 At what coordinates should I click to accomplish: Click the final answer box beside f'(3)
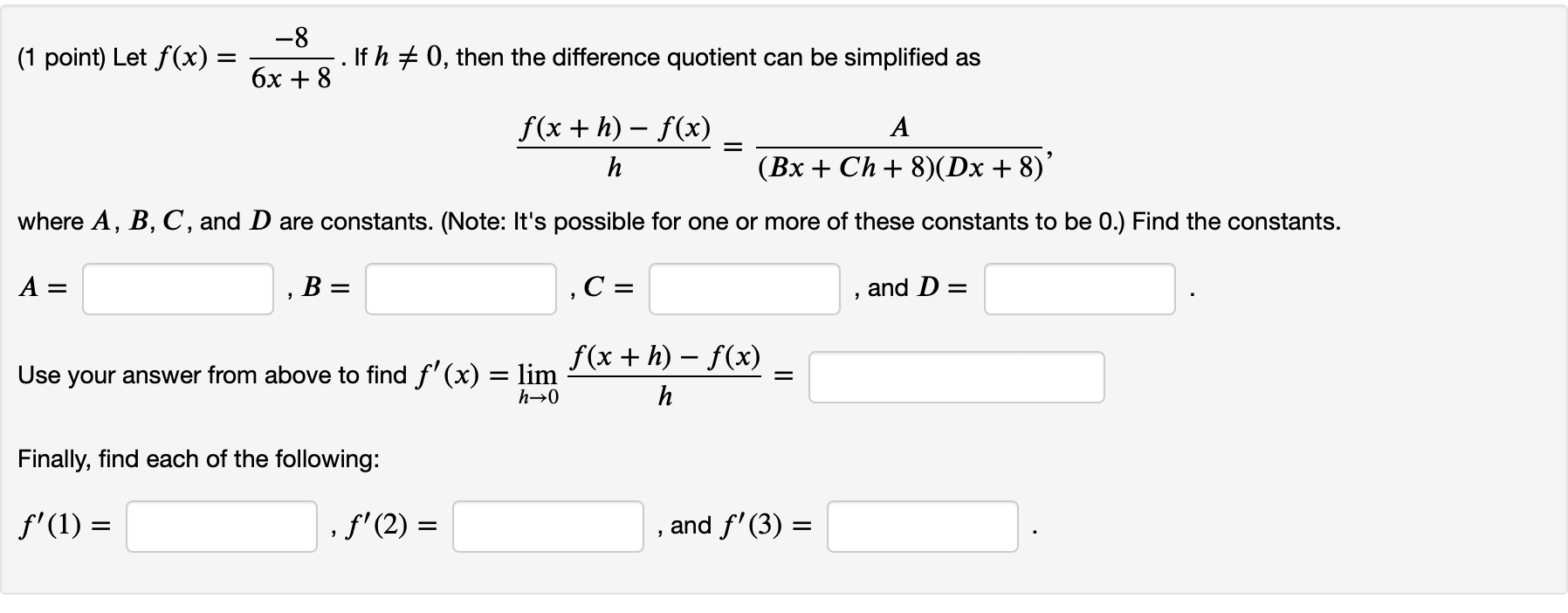coord(923,527)
